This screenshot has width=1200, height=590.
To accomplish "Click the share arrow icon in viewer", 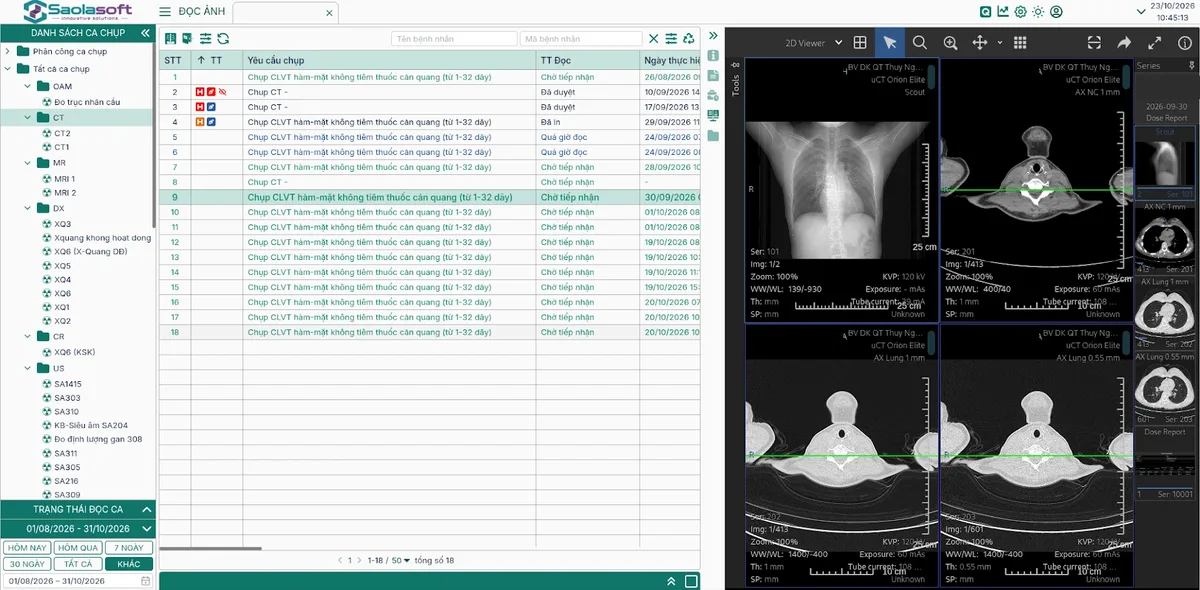I will tap(1124, 43).
